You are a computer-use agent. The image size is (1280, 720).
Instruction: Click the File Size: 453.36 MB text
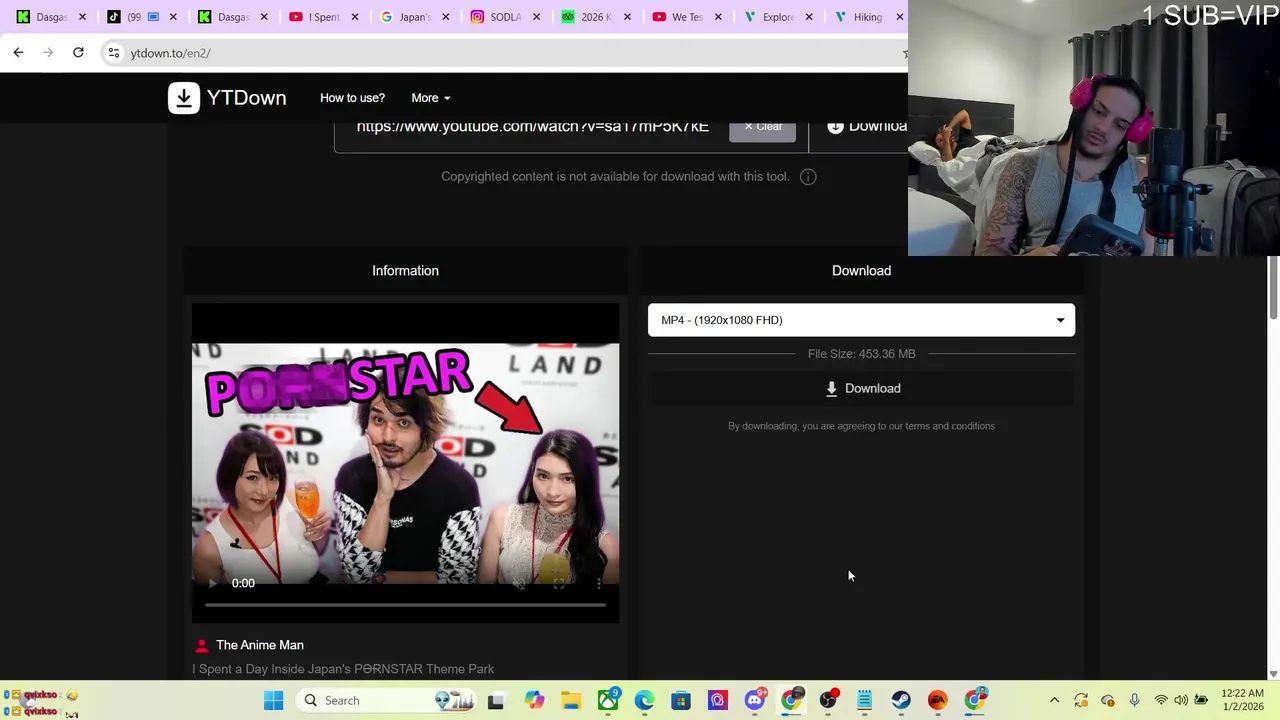click(861, 354)
